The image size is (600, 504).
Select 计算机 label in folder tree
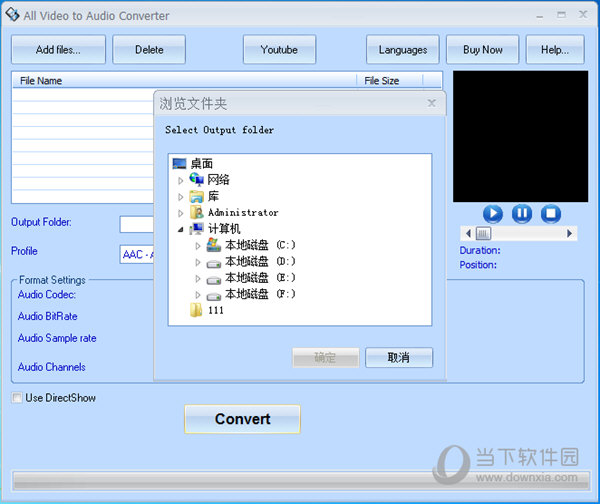click(224, 229)
